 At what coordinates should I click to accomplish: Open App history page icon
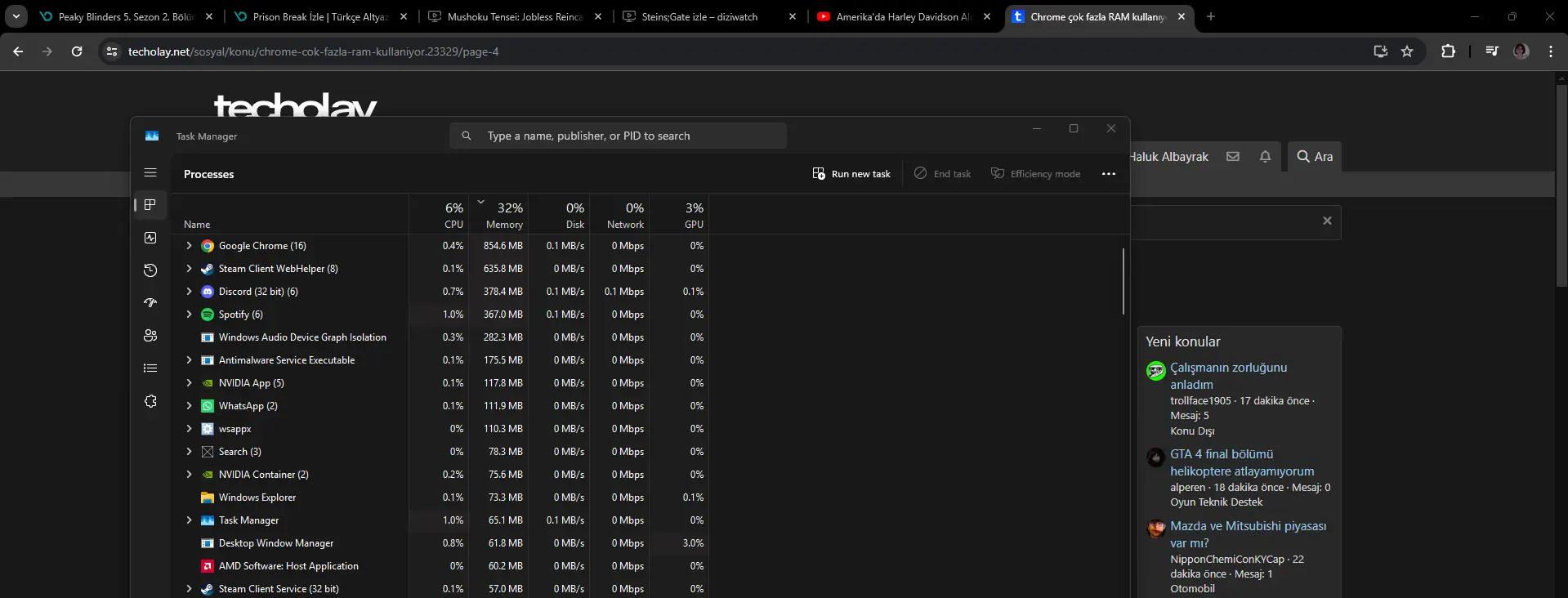(x=150, y=270)
